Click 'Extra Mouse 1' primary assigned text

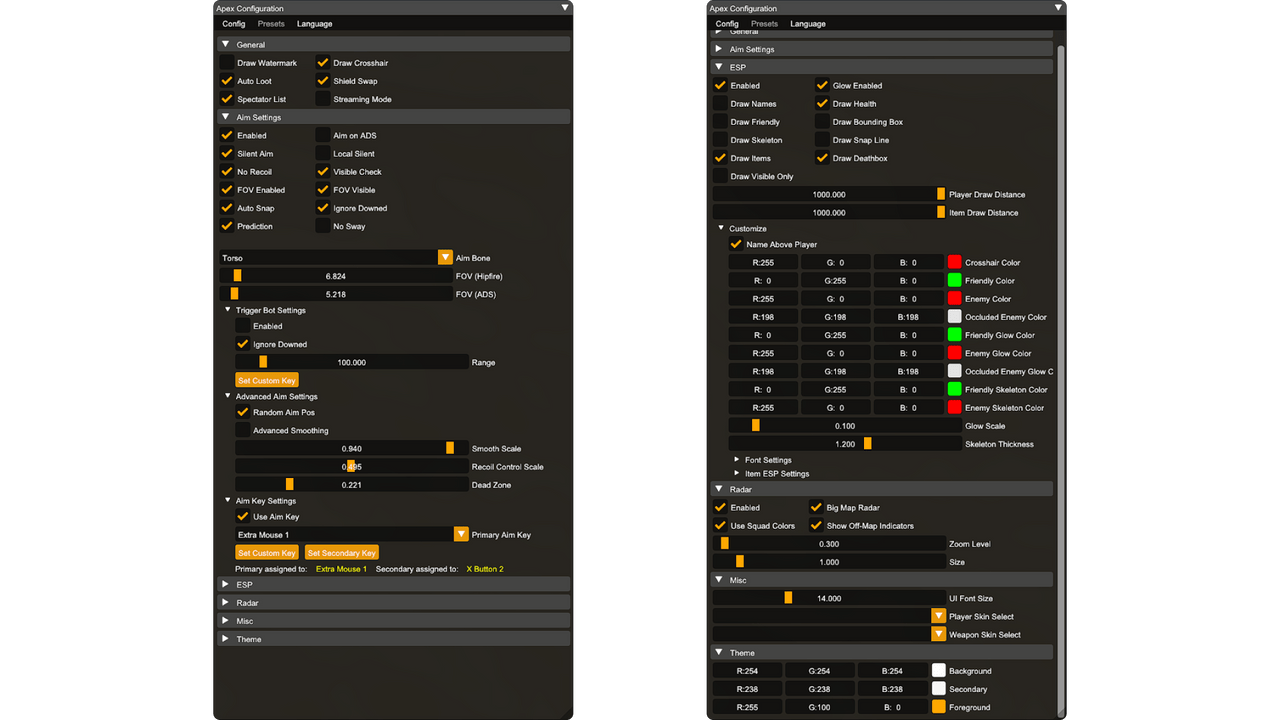pos(341,569)
